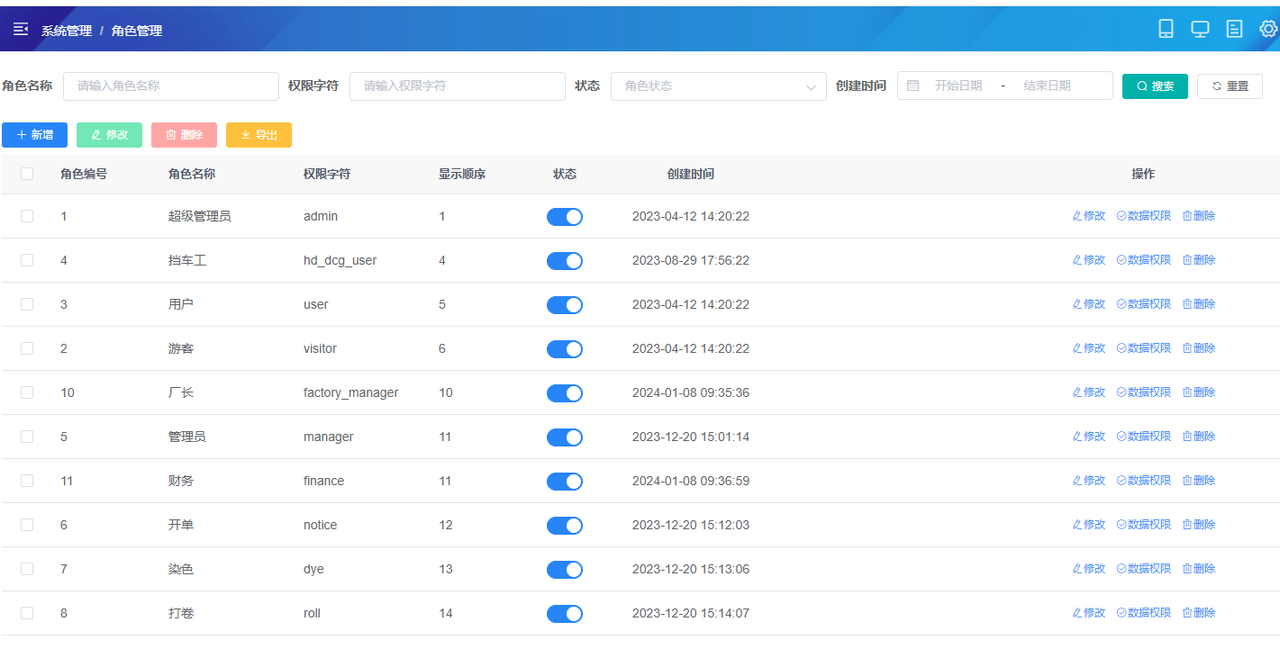This screenshot has height=649, width=1280.
Task: Edit the 开单 role
Action: tap(1089, 524)
